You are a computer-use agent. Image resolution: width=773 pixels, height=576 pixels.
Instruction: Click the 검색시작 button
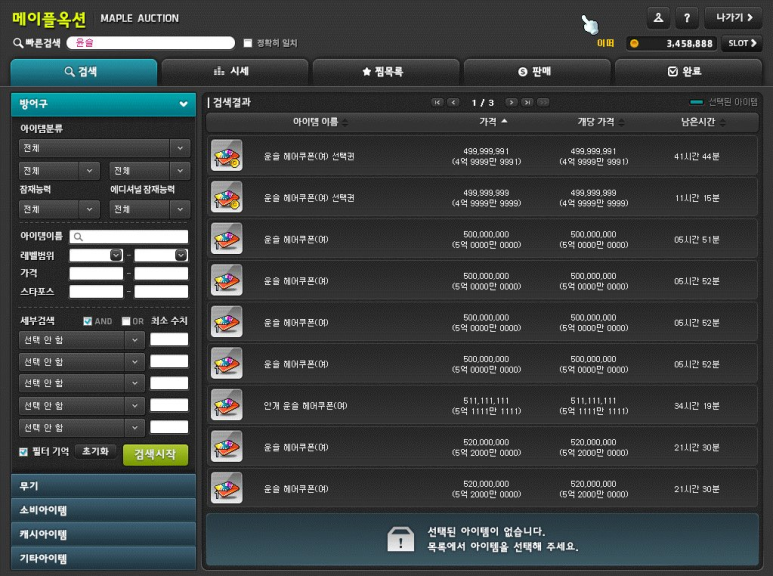[x=155, y=455]
